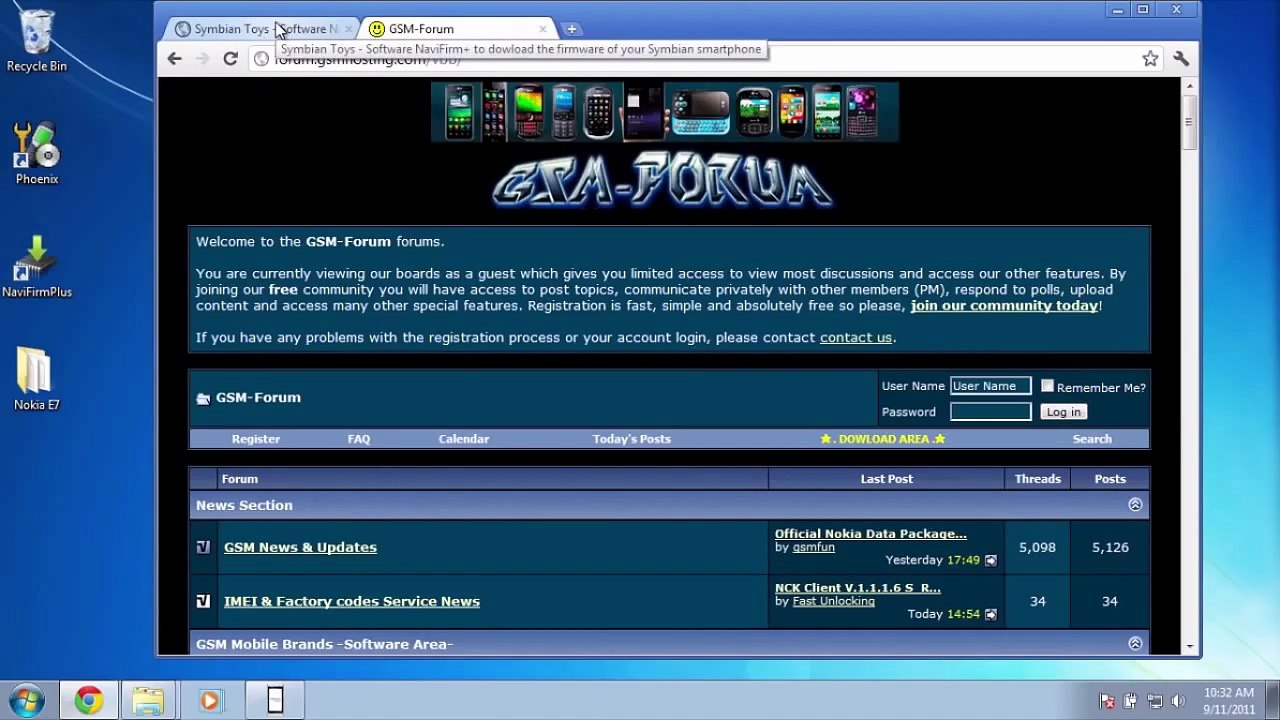This screenshot has width=1280, height=720.
Task: Click the folder icon beside GSM-Forum breadcrumb
Action: tap(203, 398)
